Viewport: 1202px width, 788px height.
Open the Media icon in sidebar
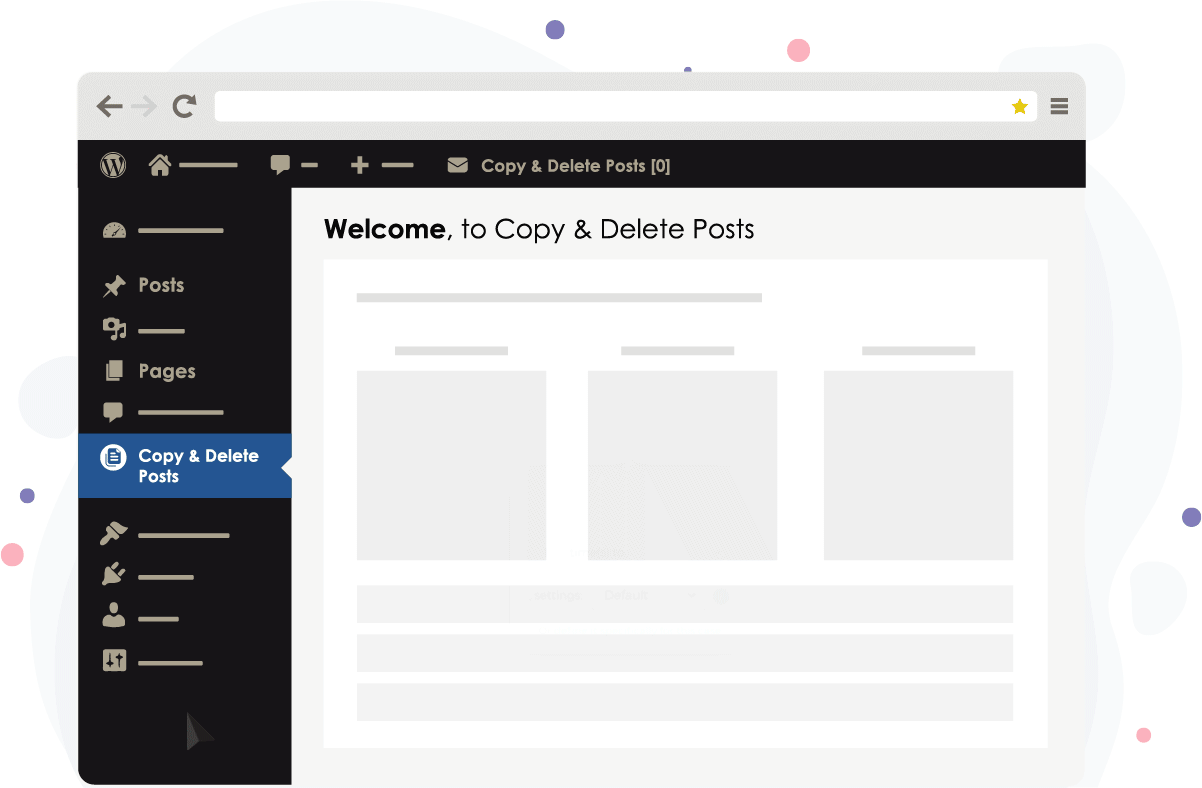point(114,329)
